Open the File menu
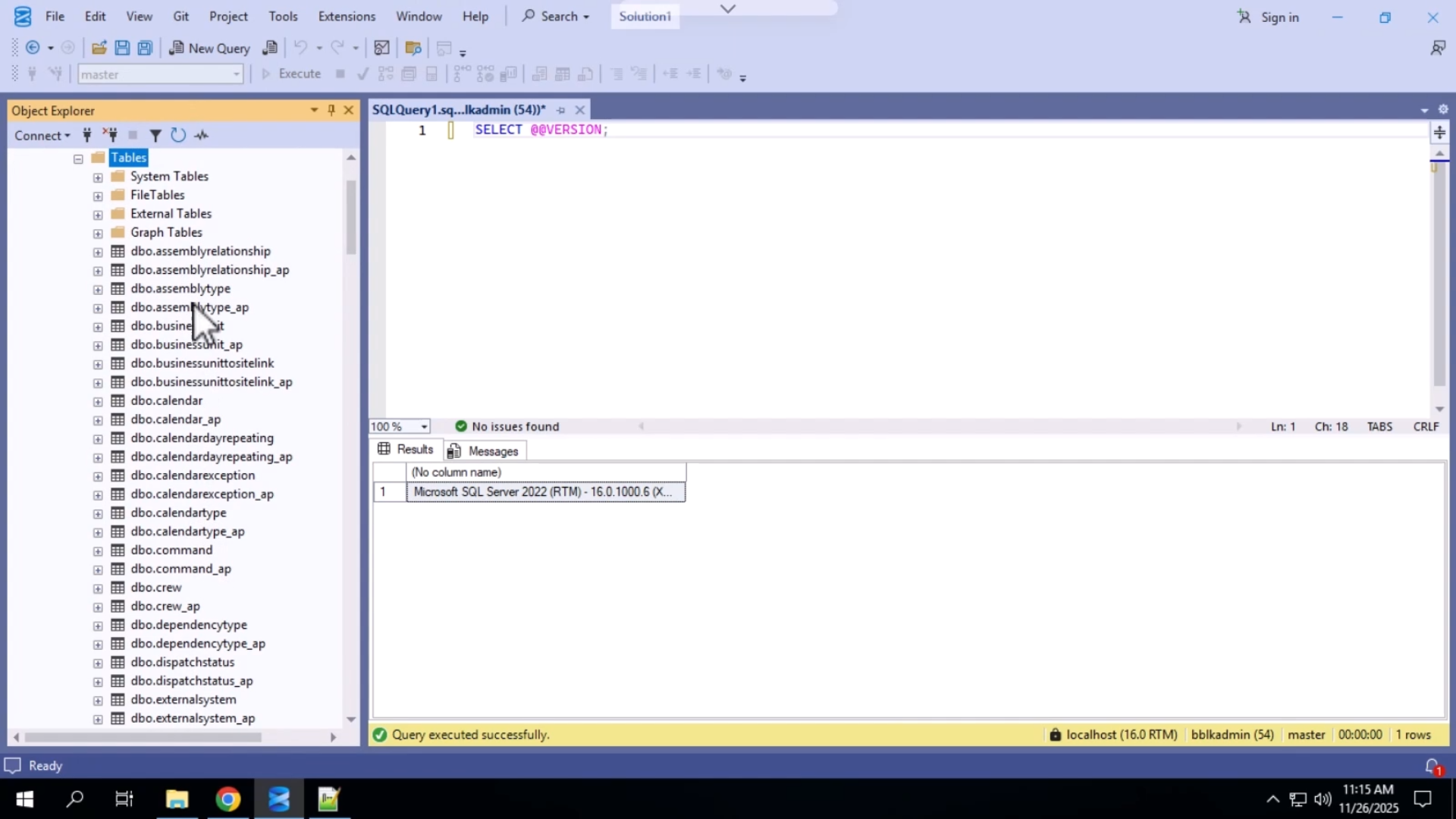This screenshot has width=1456, height=819. [x=55, y=16]
